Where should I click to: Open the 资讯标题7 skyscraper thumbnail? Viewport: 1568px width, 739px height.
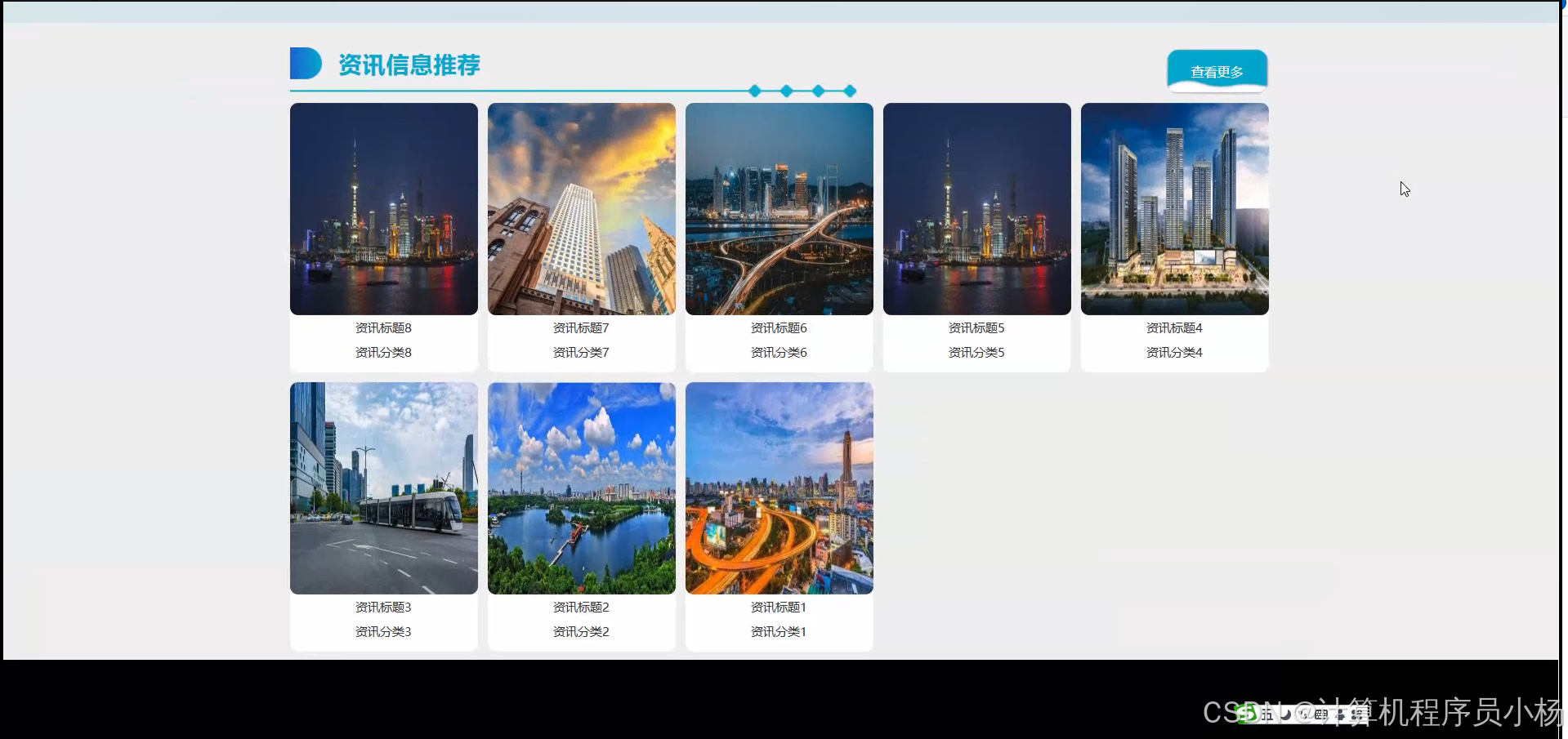coord(582,209)
